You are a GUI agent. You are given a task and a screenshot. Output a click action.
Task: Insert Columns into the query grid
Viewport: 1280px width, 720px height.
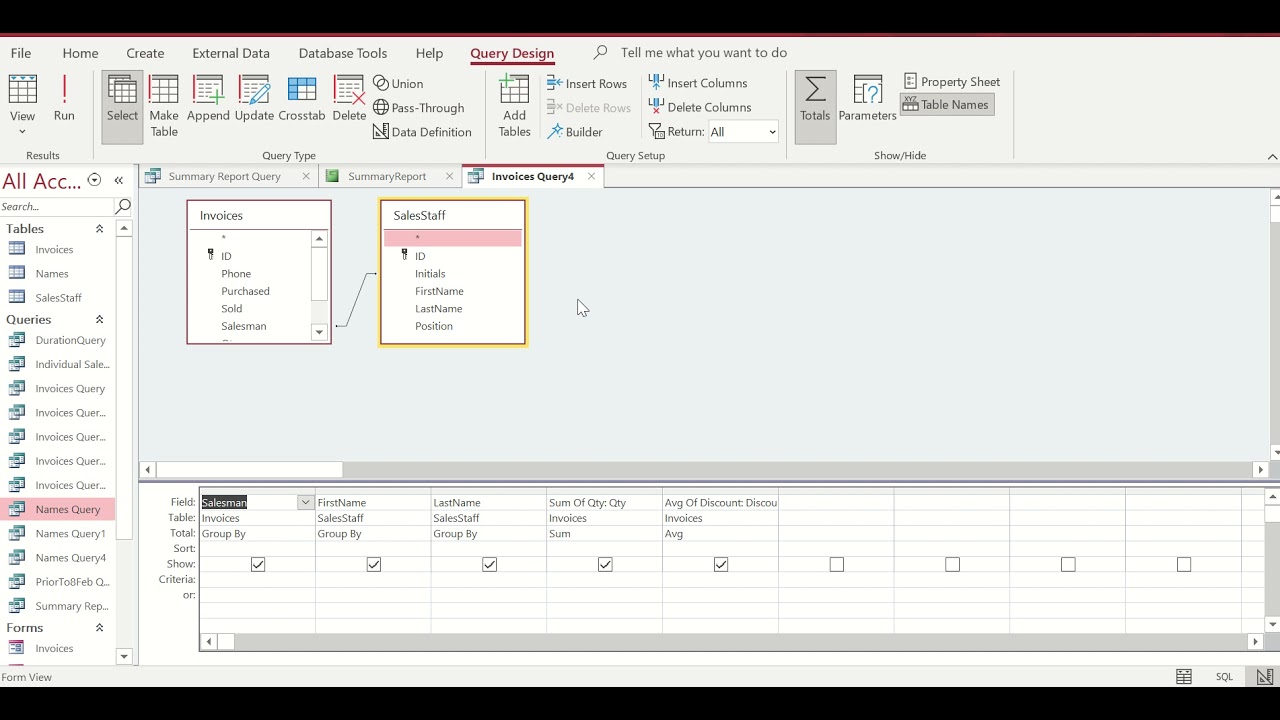click(698, 83)
